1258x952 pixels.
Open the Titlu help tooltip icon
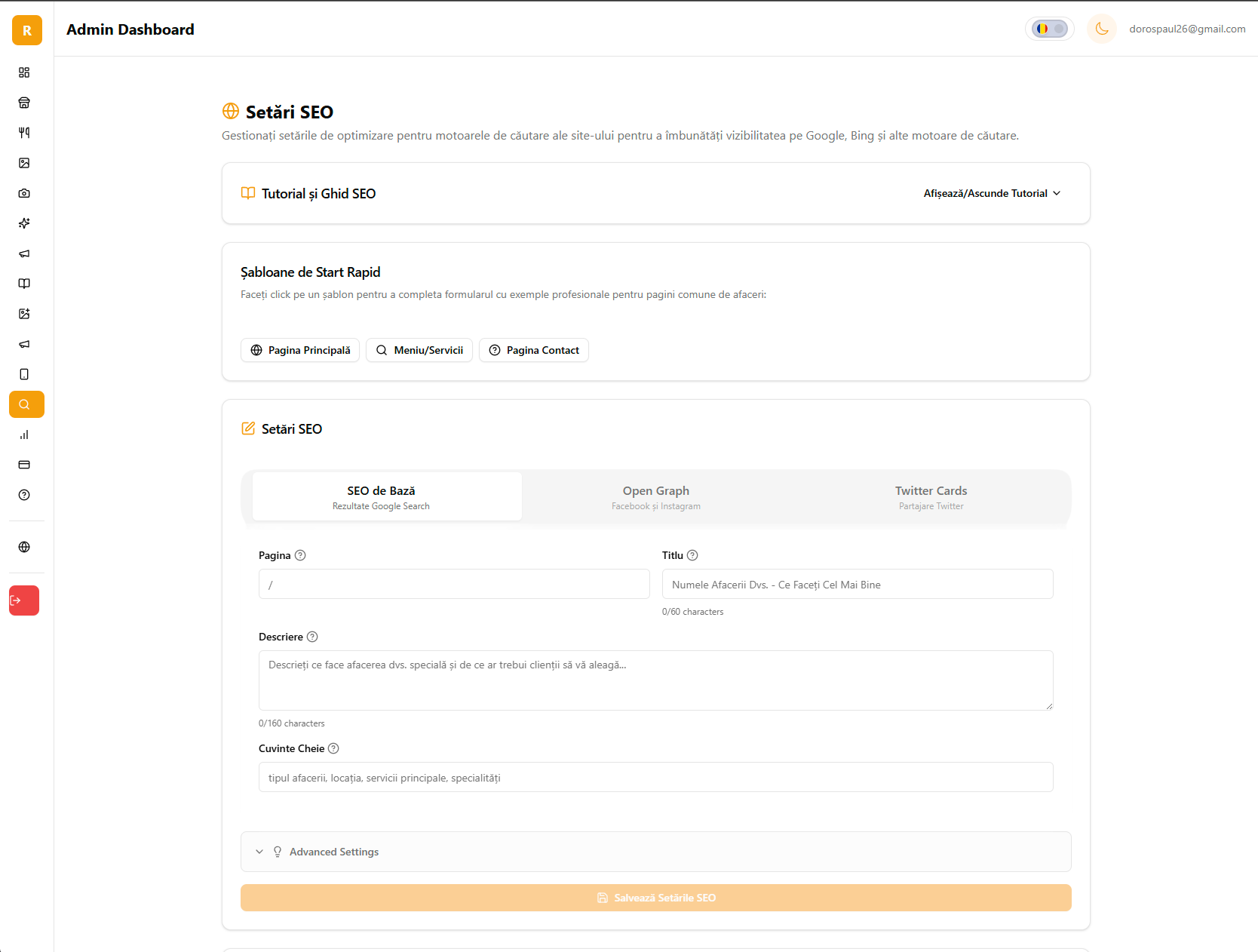(x=693, y=555)
